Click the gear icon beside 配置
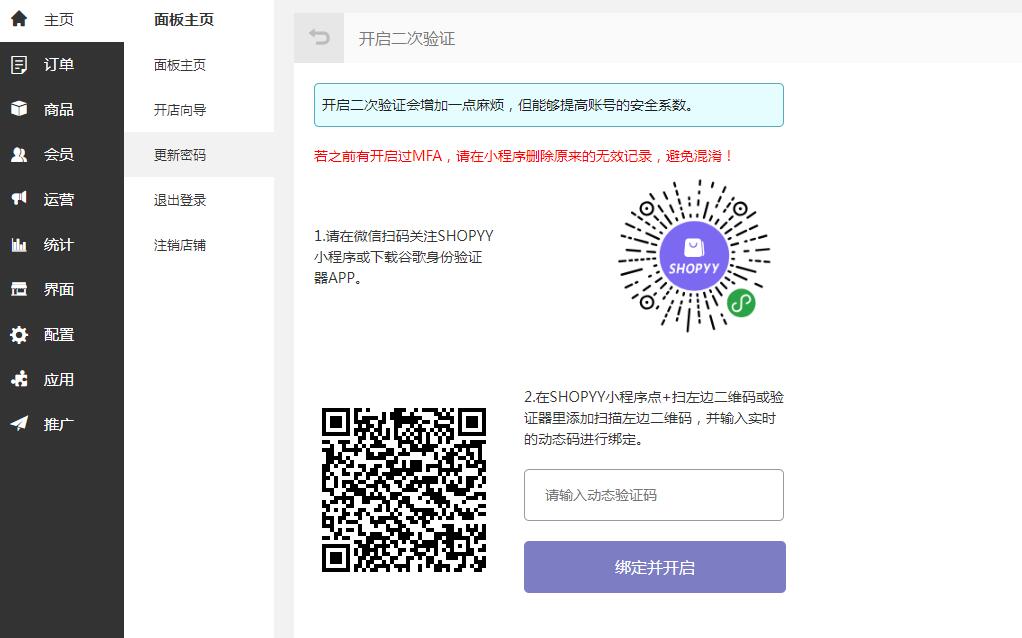 click(x=19, y=334)
